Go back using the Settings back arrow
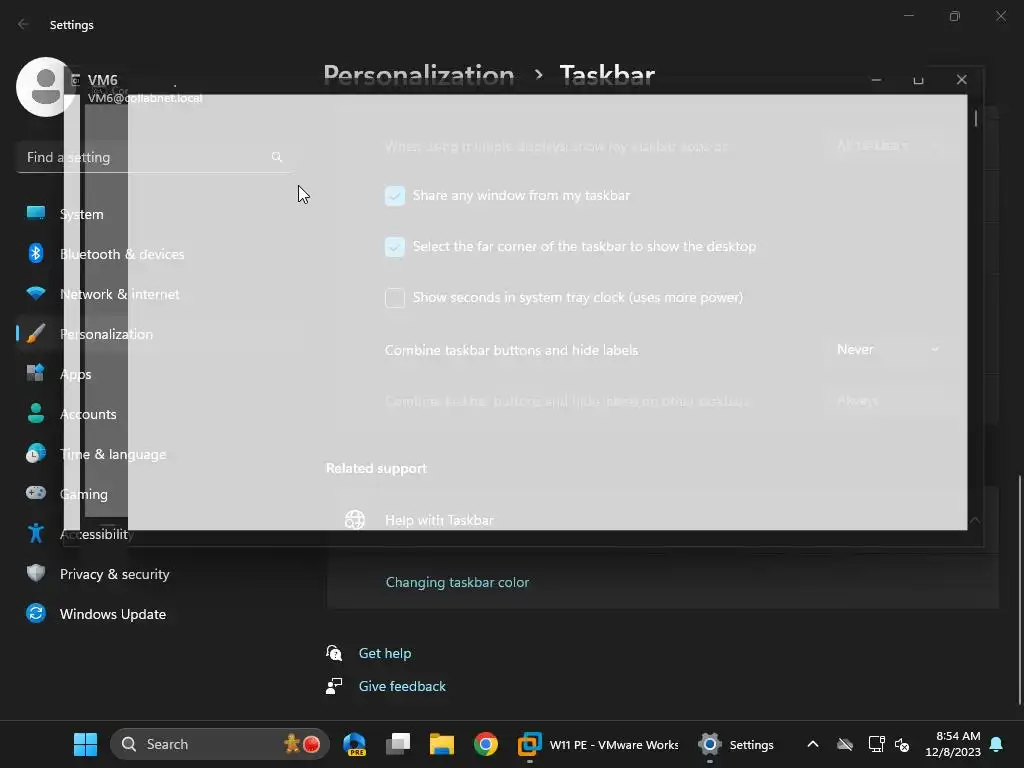 (x=24, y=24)
